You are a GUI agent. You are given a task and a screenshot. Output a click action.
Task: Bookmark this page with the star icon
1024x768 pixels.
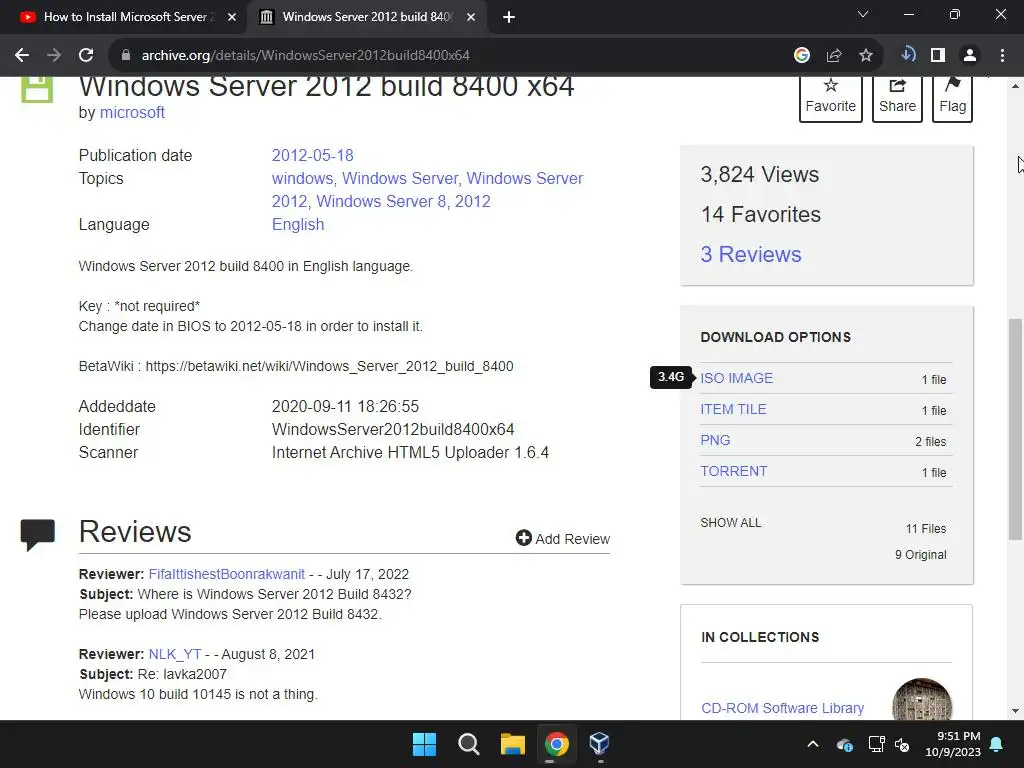click(x=866, y=56)
